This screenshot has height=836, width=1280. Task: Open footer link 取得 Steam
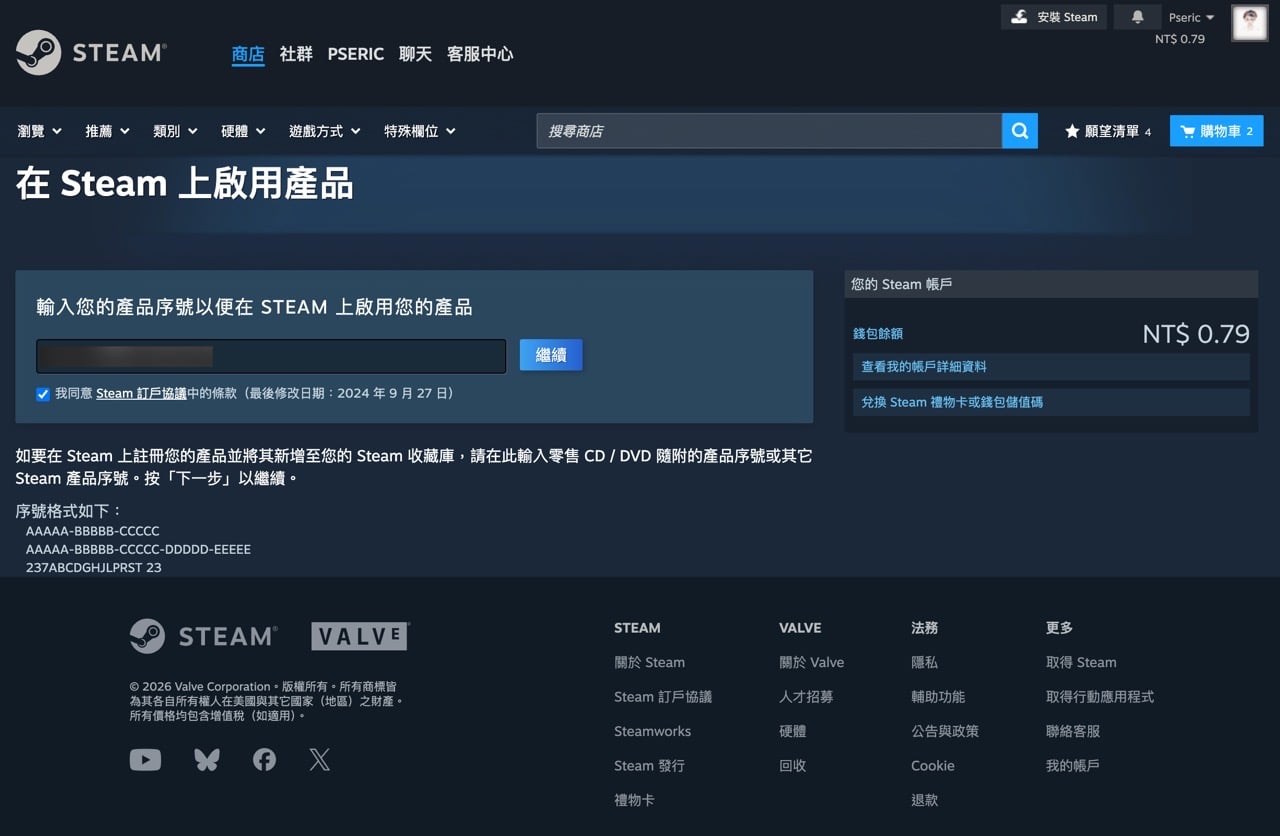(x=1081, y=662)
